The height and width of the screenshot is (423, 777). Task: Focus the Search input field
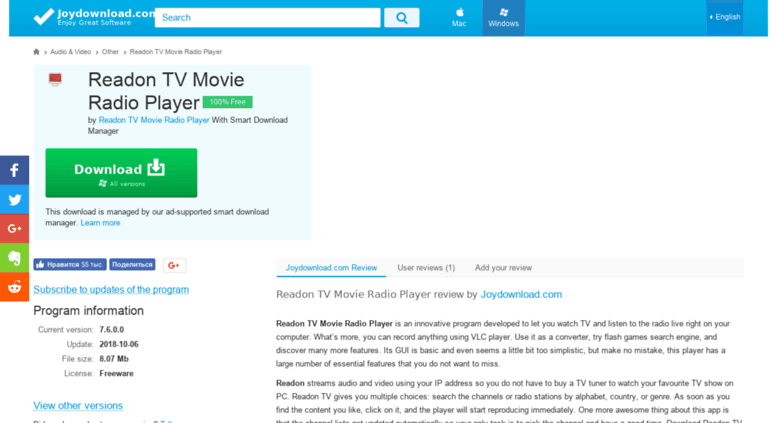pyautogui.click(x=268, y=18)
